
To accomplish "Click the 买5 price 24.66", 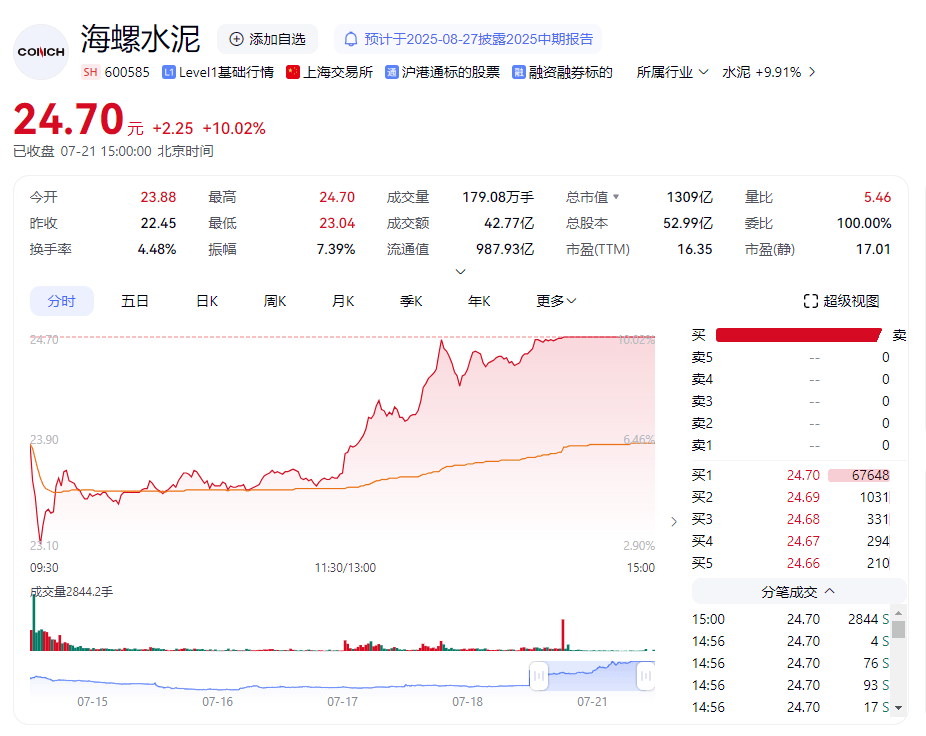I will coord(803,563).
